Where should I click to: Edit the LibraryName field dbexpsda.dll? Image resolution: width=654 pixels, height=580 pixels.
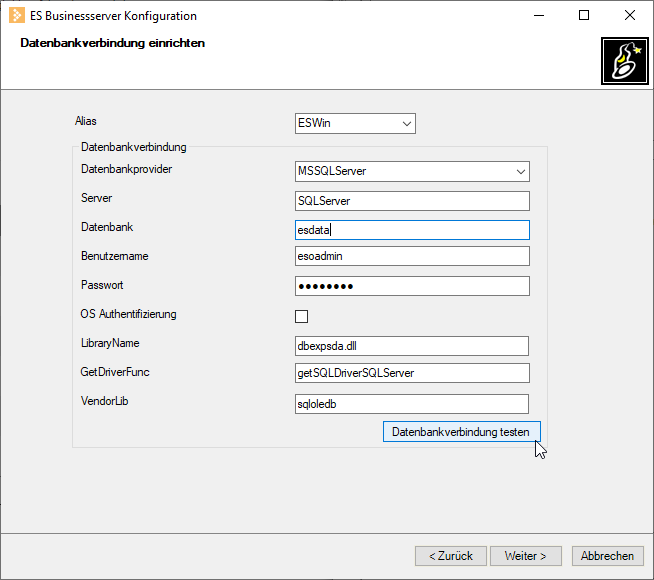pyautogui.click(x=412, y=346)
